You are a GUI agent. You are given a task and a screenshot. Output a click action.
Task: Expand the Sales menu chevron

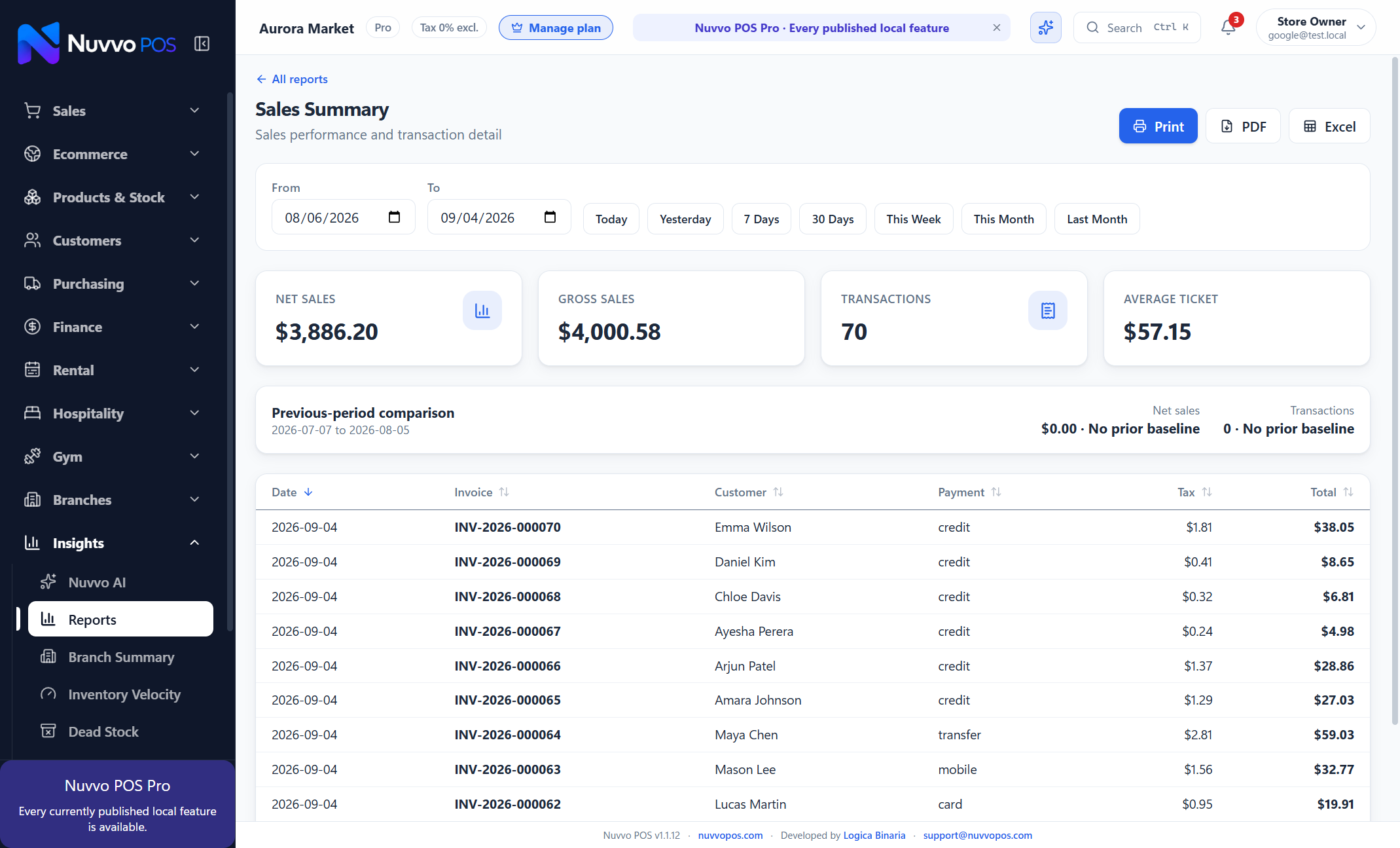point(194,111)
